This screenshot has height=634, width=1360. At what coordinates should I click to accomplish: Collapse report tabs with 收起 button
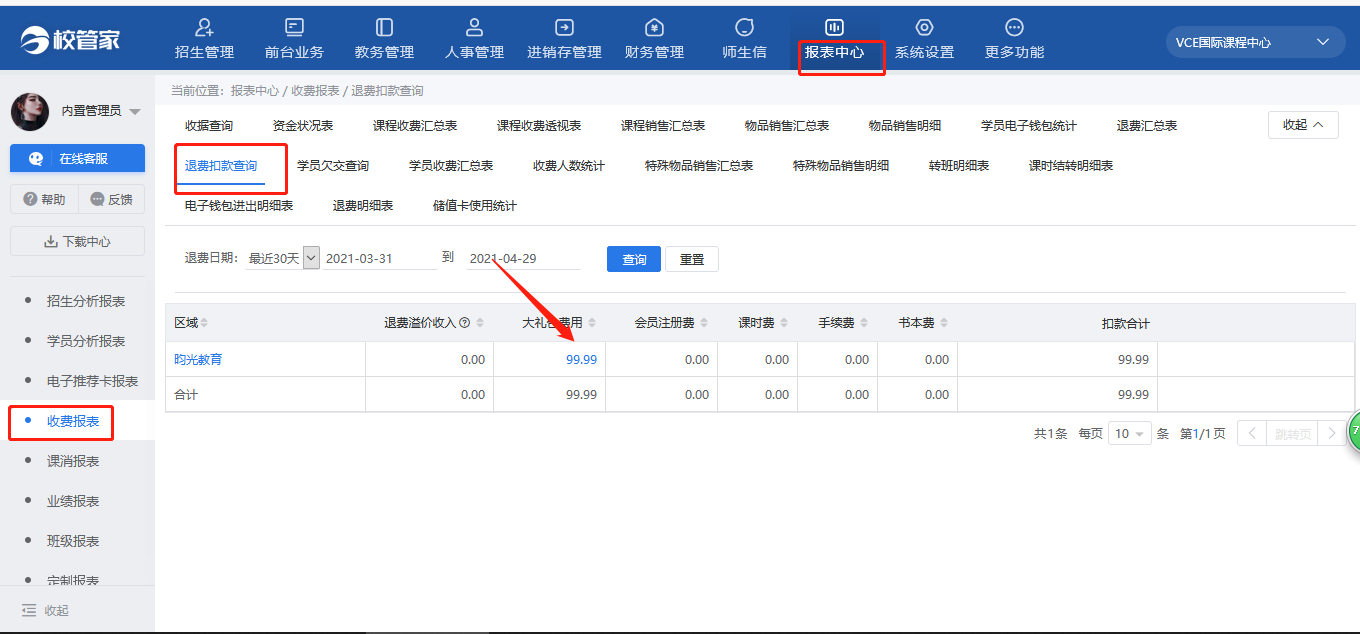[x=1303, y=125]
